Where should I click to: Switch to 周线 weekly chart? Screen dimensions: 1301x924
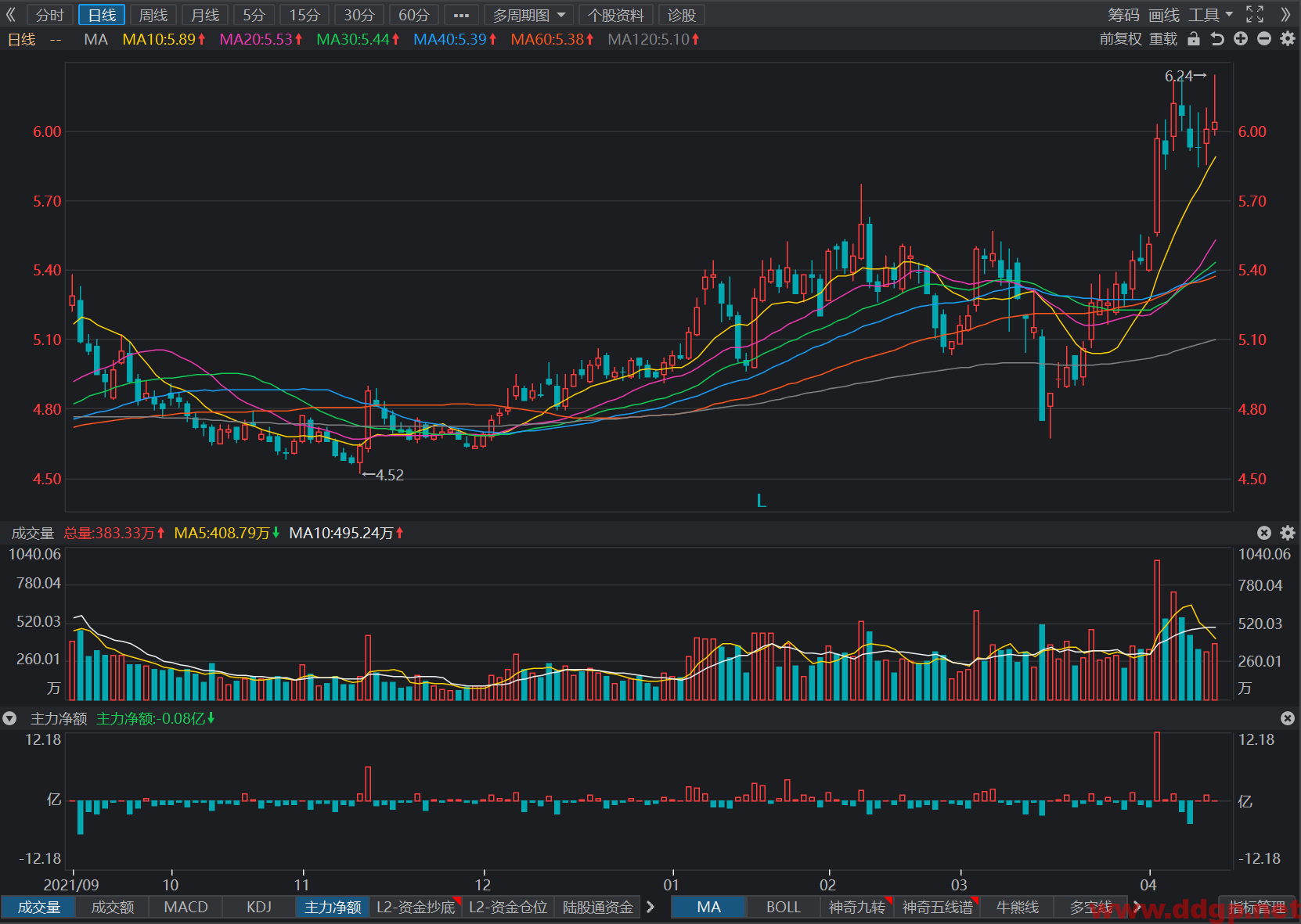pyautogui.click(x=153, y=15)
